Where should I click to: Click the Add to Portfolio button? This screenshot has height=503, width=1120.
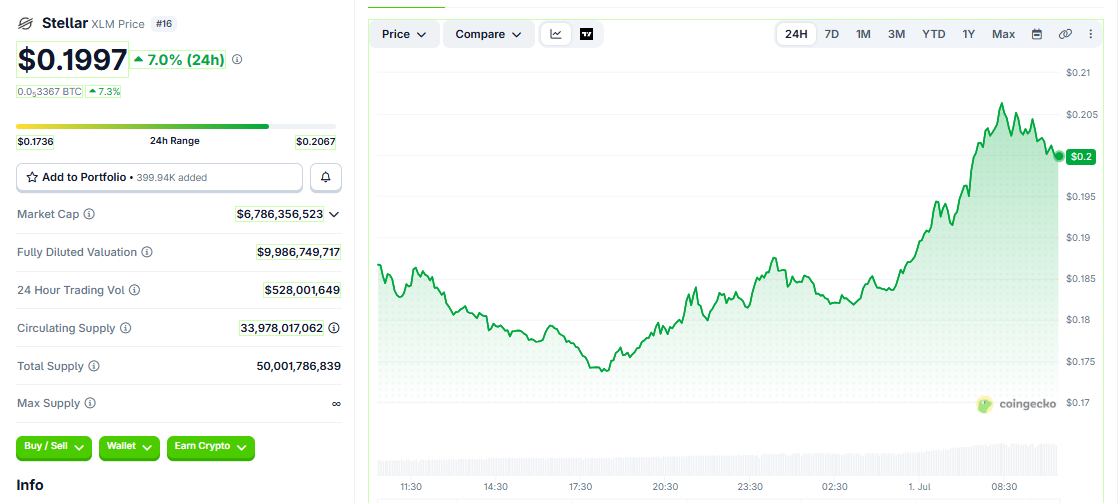(x=159, y=177)
